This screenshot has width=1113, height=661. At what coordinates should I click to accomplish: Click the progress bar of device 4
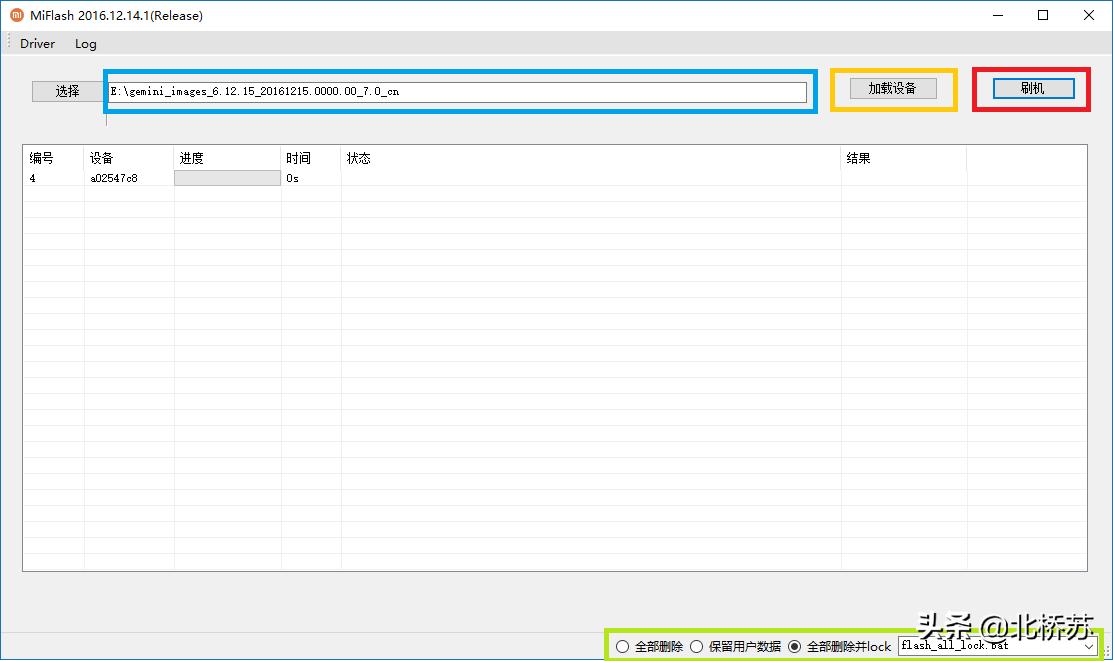[x=226, y=177]
